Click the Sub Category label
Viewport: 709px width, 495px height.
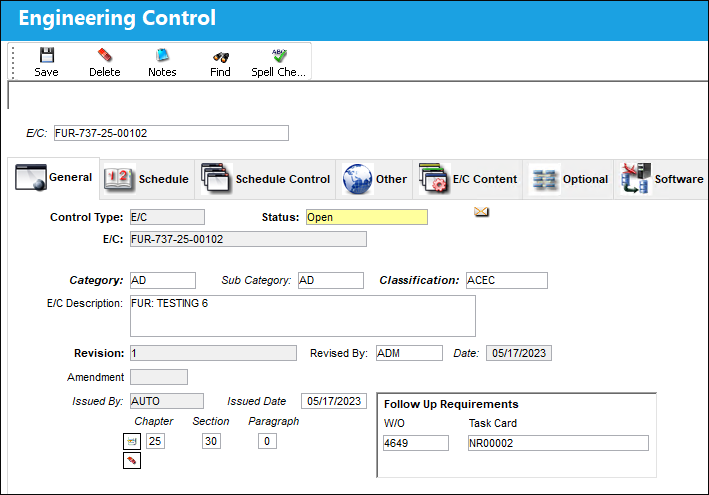[256, 280]
